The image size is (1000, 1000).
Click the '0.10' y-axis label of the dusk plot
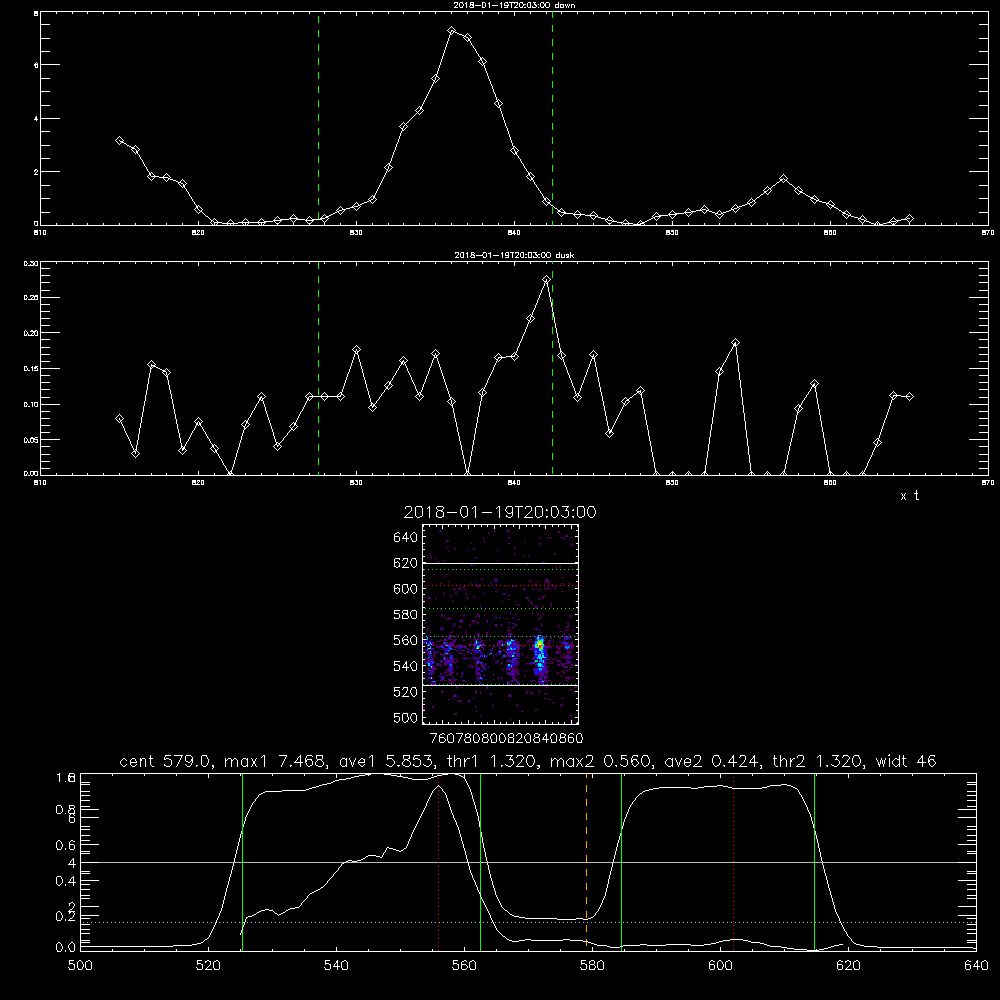click(31, 404)
